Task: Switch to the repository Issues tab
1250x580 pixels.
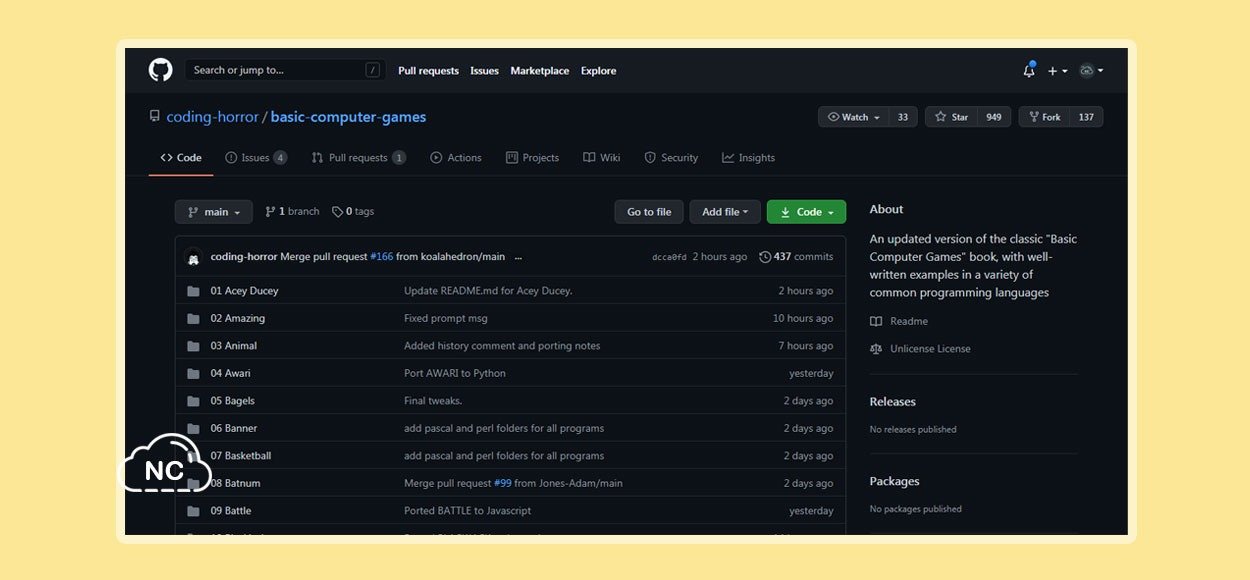Action: [256, 158]
